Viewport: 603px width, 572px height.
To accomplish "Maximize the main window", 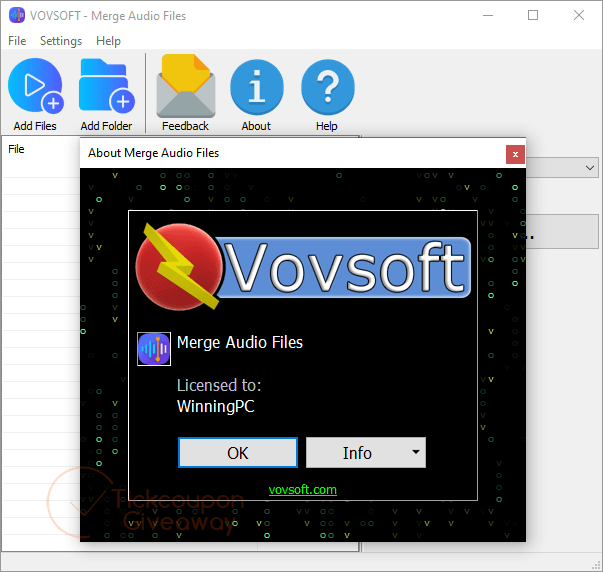I will [533, 15].
